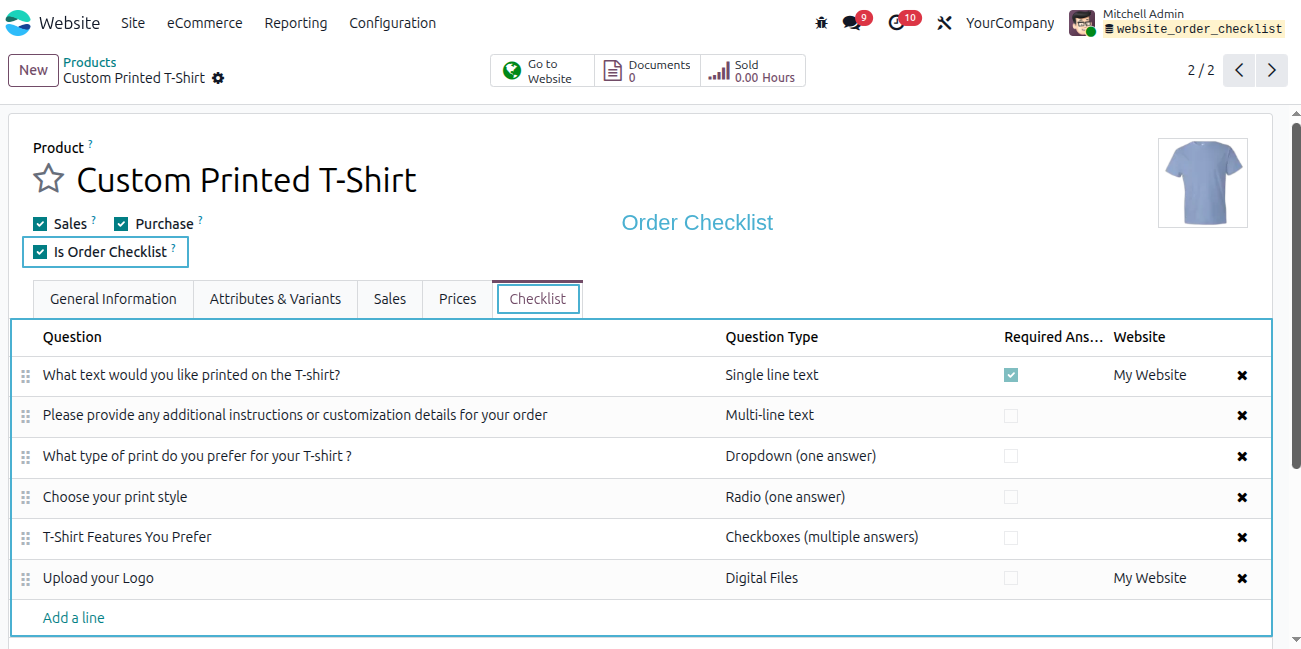Open Question Type 'Single line text' cell

point(772,375)
